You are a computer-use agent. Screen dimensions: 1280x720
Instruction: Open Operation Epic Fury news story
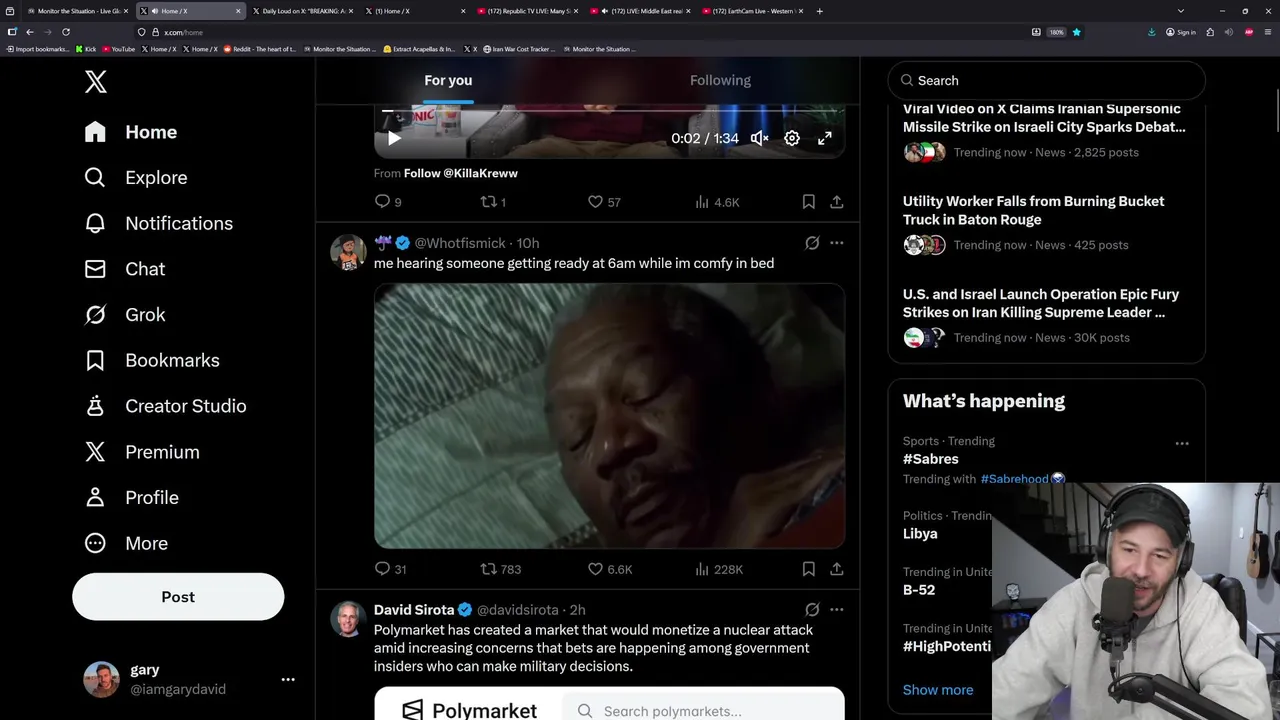[1046, 315]
